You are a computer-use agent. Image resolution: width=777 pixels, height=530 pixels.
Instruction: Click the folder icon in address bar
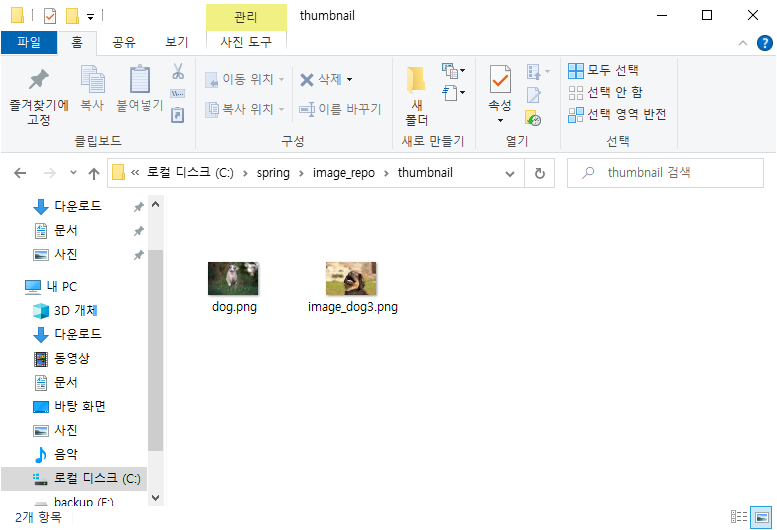(118, 172)
